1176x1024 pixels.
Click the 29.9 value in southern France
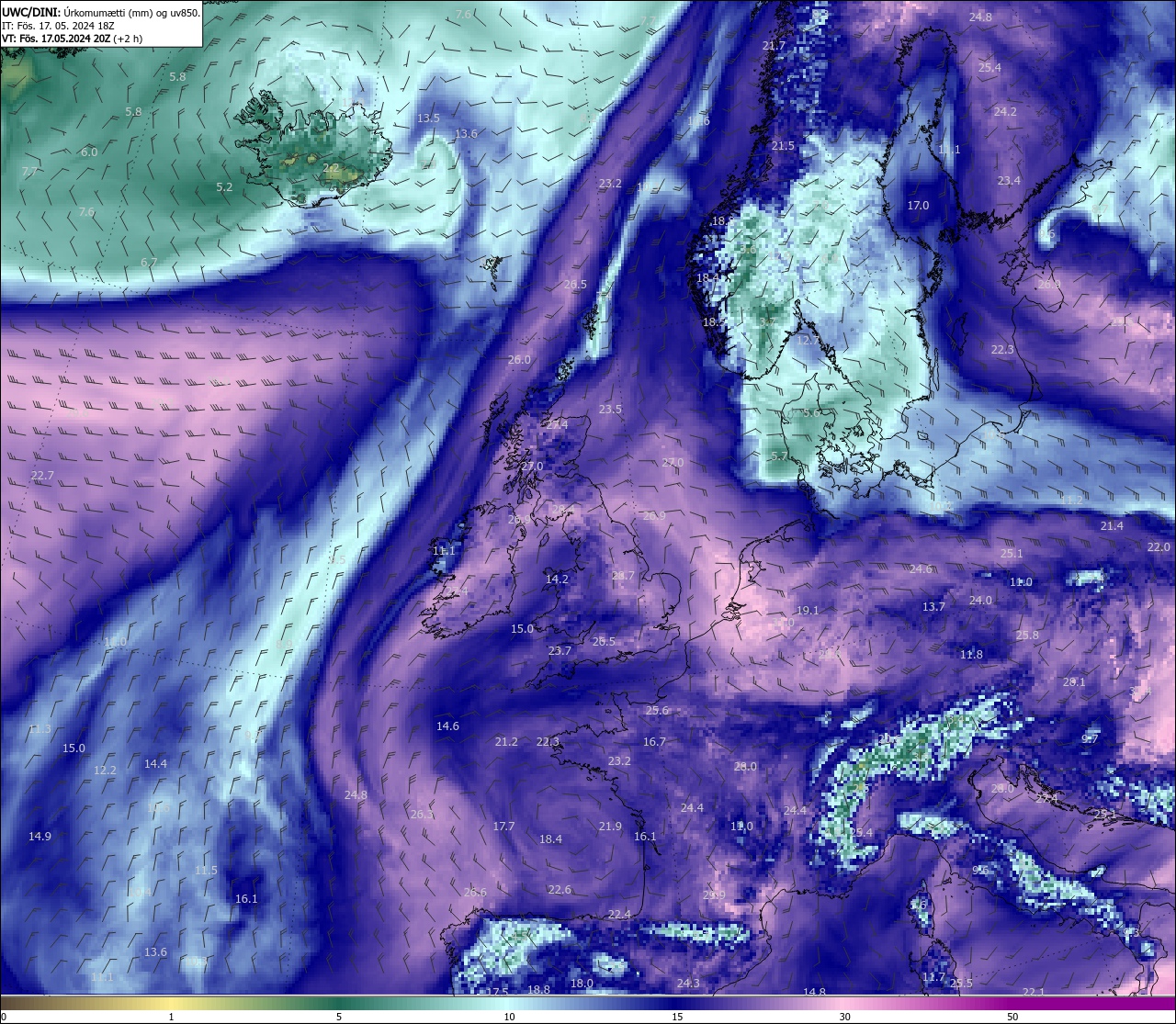pyautogui.click(x=714, y=895)
